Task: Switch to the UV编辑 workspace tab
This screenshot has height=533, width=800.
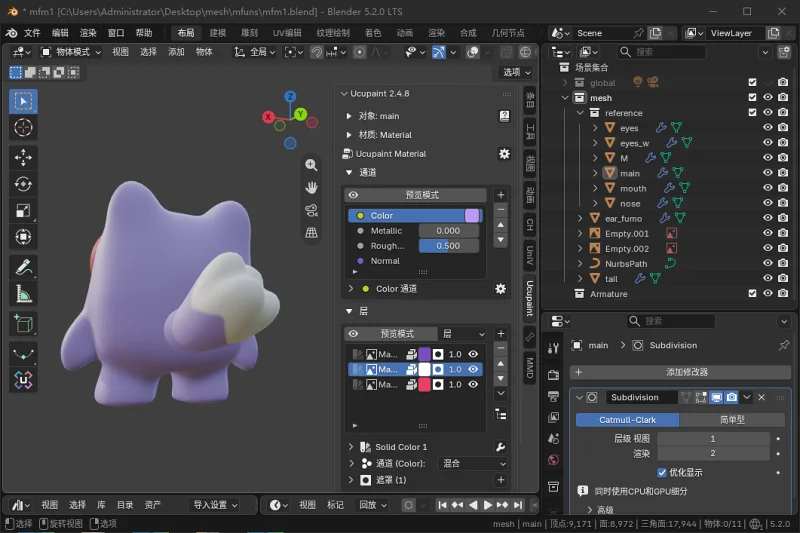Action: point(287,33)
